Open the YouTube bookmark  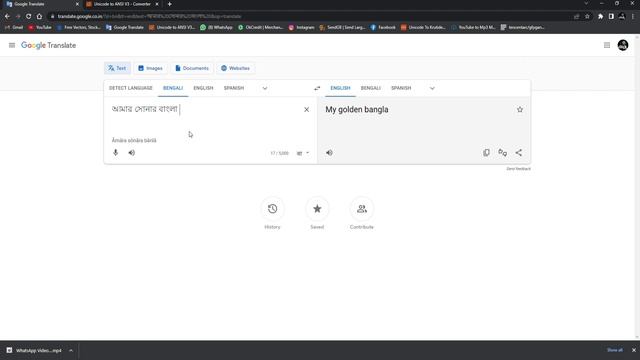click(40, 27)
